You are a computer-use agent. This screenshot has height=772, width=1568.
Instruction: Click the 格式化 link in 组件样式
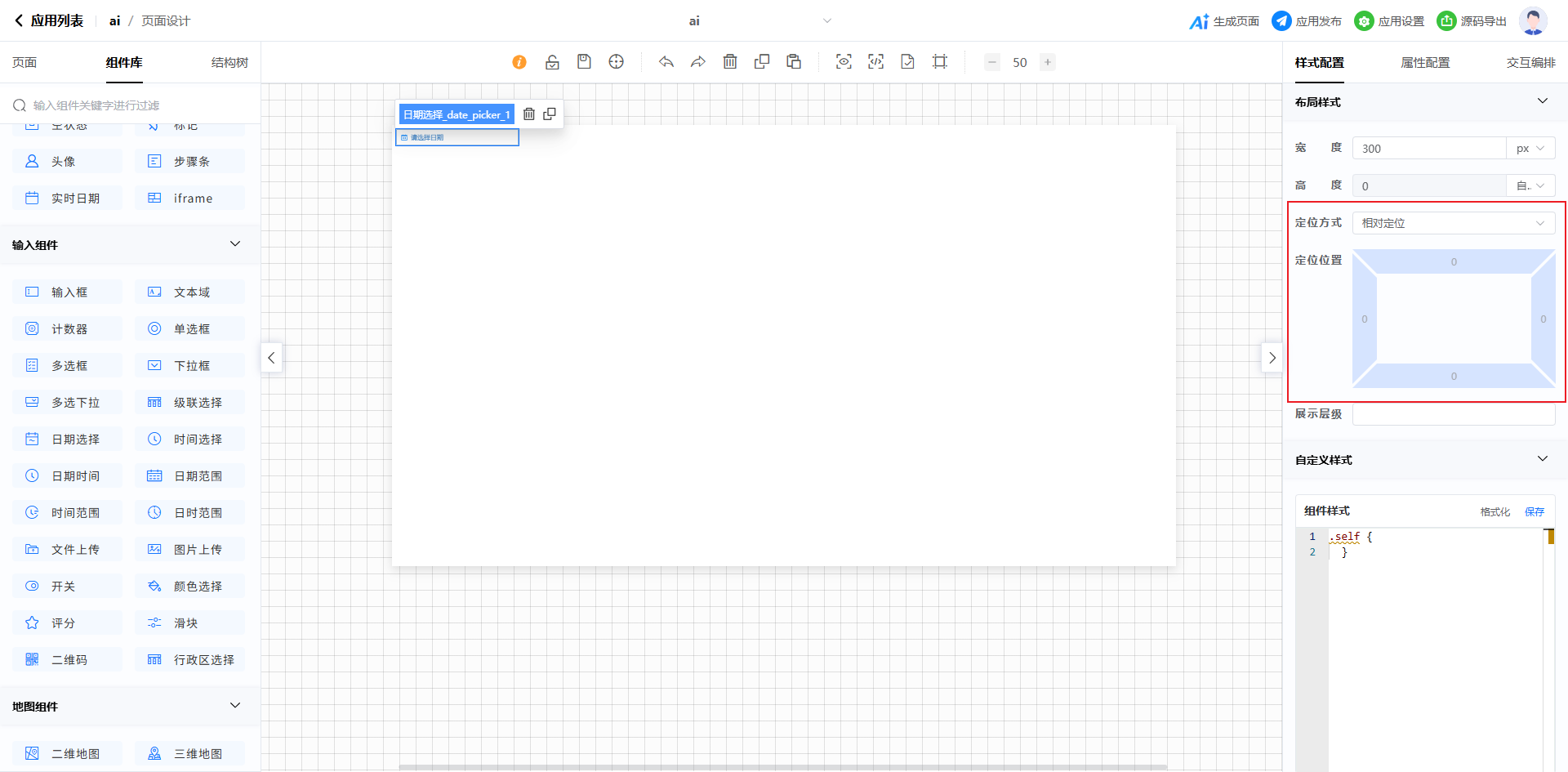pyautogui.click(x=1494, y=512)
